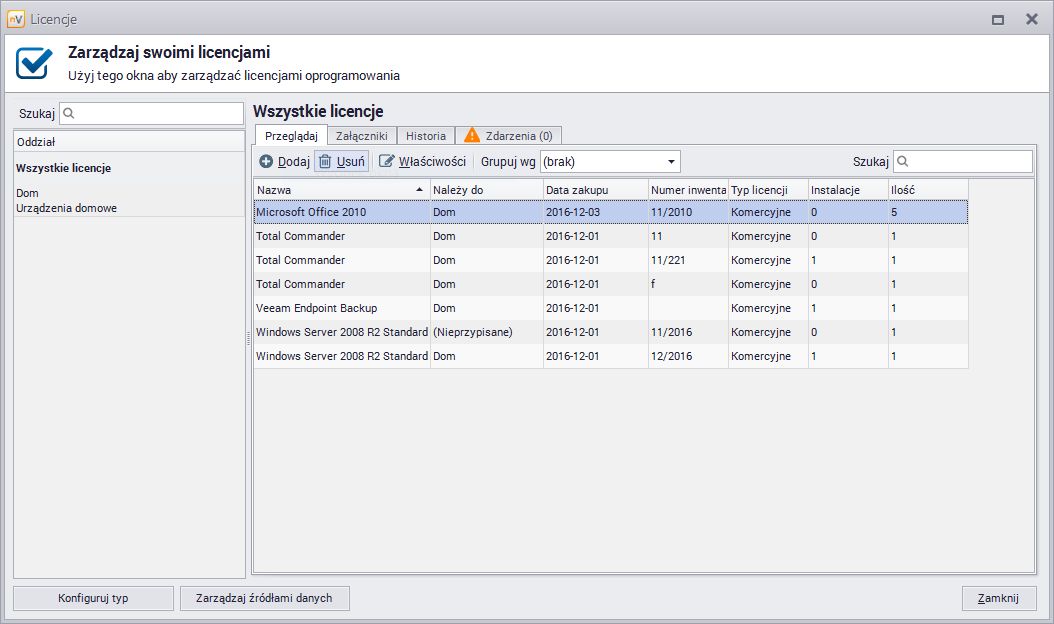Open the Zdarzenia (0) tab

(509, 136)
